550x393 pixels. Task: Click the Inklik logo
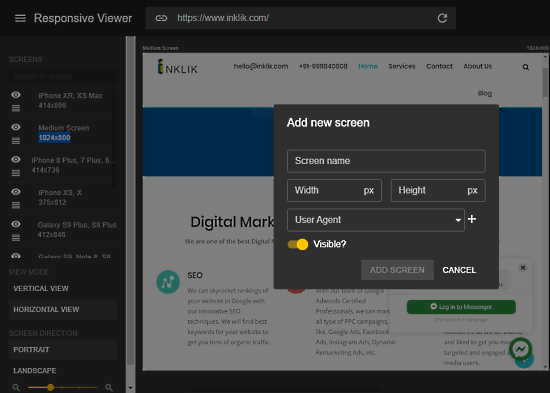click(x=177, y=67)
